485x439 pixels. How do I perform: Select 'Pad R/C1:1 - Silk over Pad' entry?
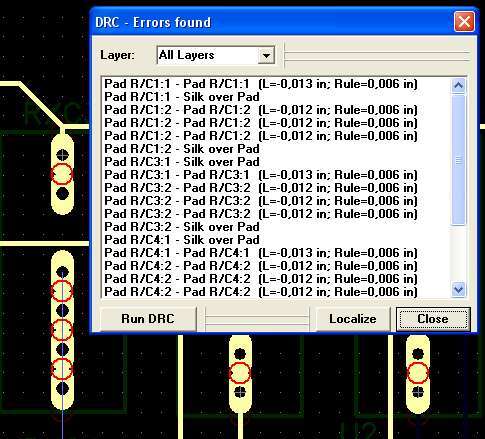click(182, 97)
